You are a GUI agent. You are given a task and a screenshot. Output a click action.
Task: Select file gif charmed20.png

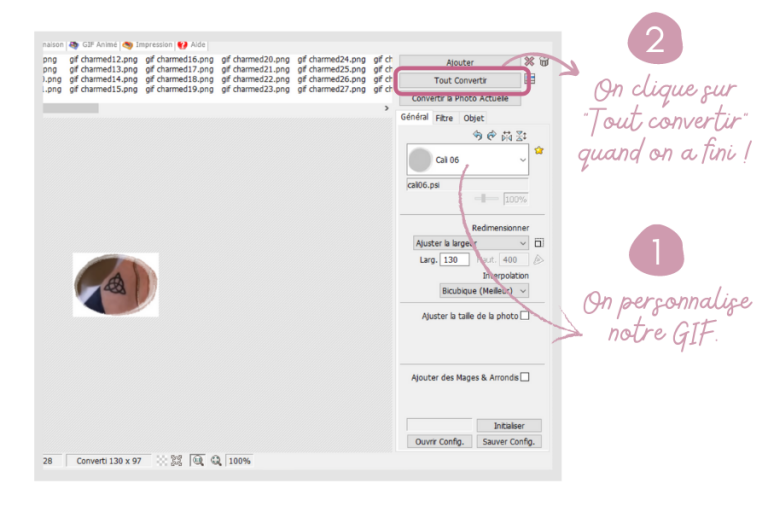pyautogui.click(x=255, y=59)
